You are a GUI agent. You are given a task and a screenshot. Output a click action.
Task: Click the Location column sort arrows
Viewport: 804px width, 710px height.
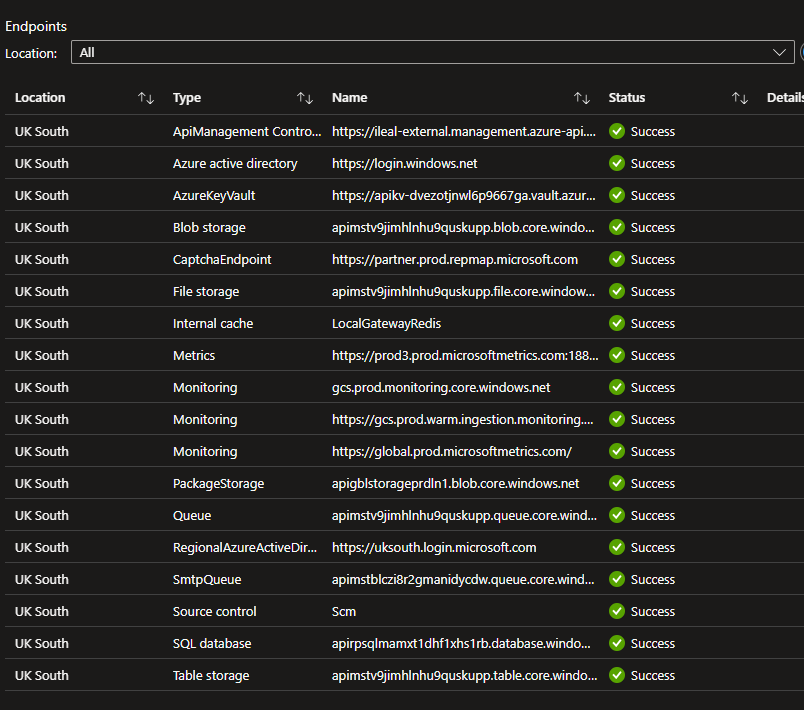[x=146, y=98]
